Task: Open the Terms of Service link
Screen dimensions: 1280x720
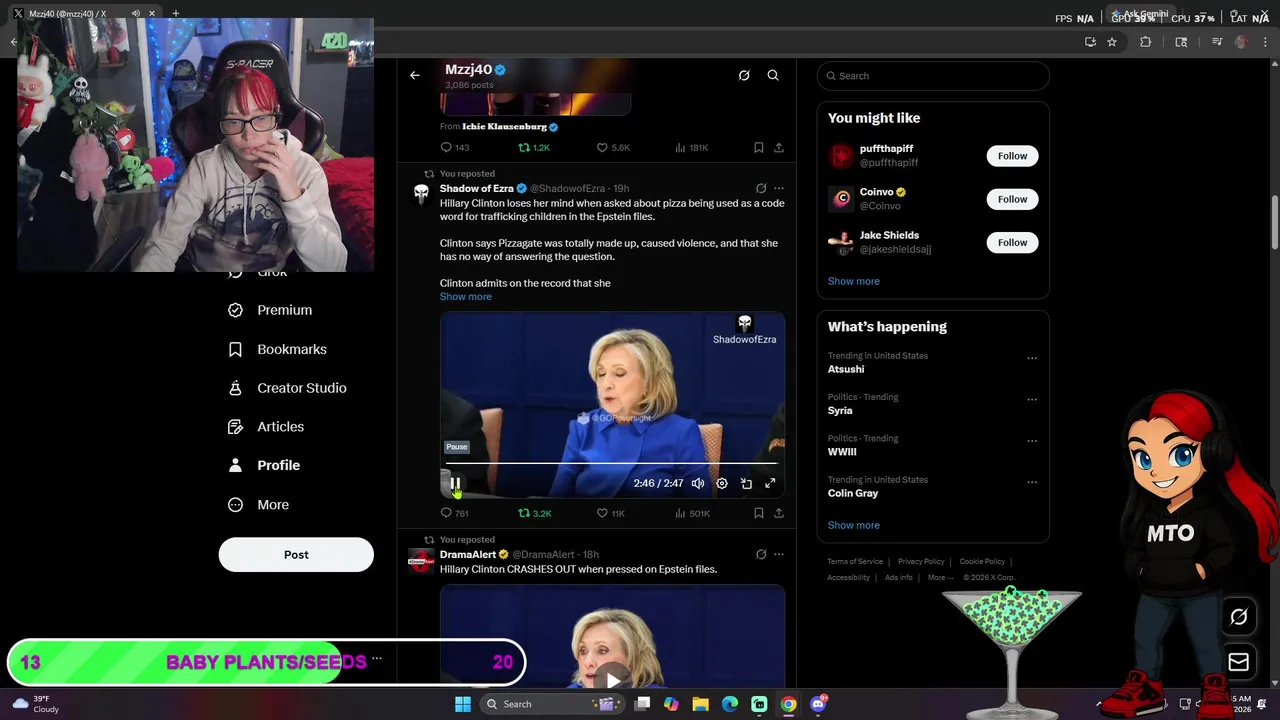Action: (855, 562)
